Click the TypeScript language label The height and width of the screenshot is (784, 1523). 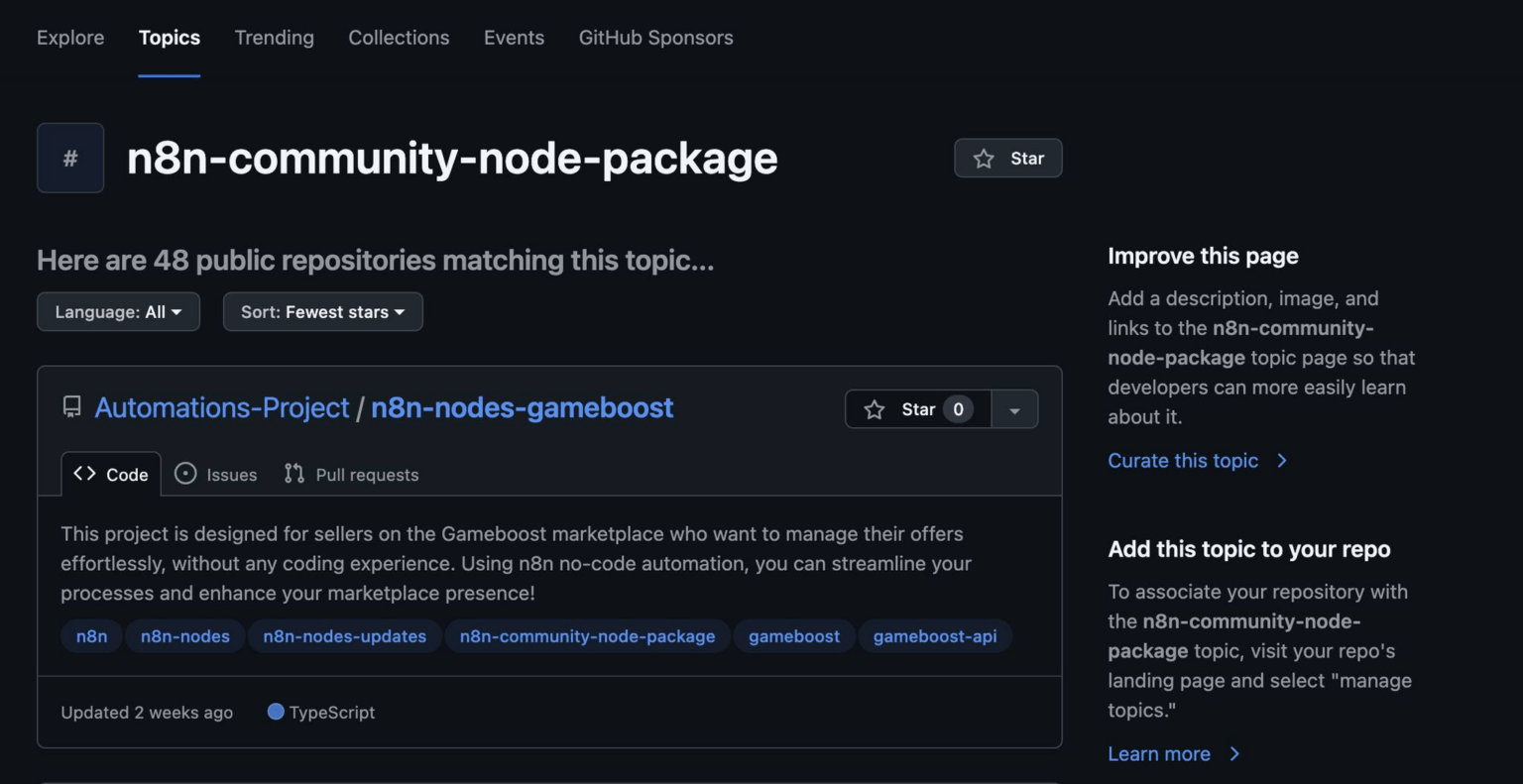click(332, 712)
